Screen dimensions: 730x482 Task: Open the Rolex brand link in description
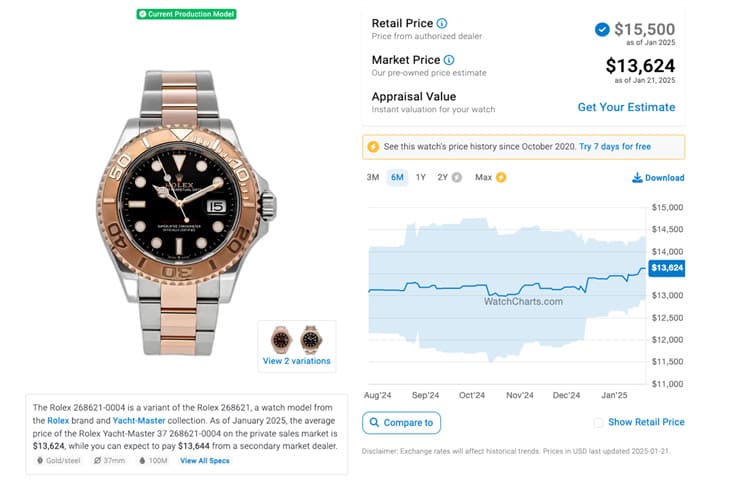click(x=58, y=421)
